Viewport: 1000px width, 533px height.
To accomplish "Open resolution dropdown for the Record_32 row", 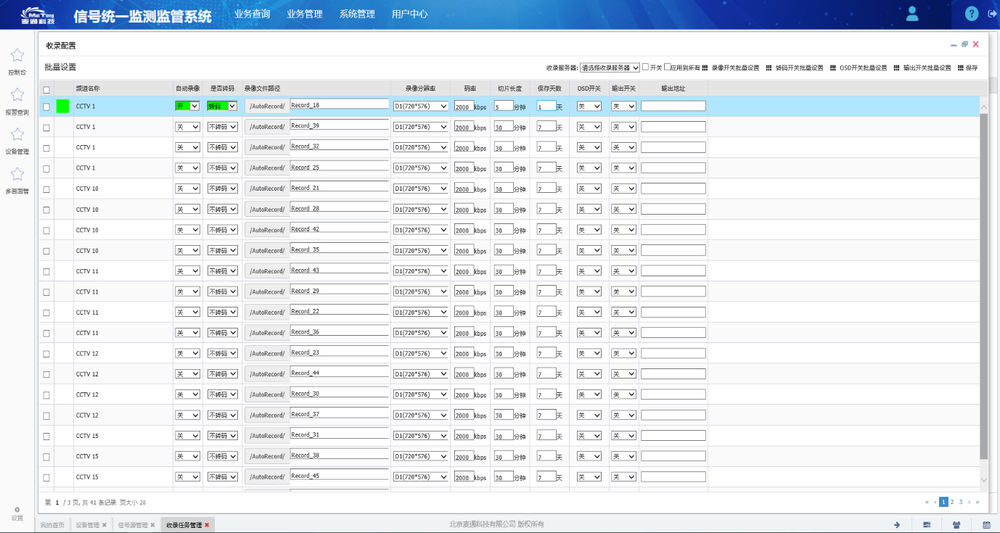I will tap(420, 147).
